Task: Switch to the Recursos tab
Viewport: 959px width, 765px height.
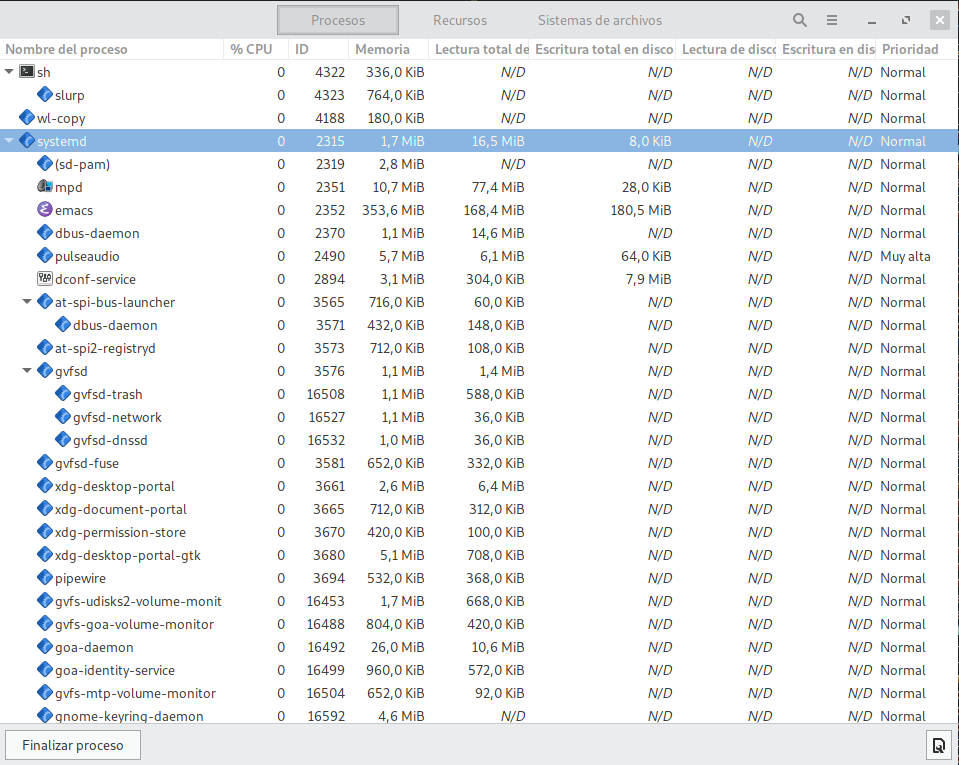Action: (460, 20)
